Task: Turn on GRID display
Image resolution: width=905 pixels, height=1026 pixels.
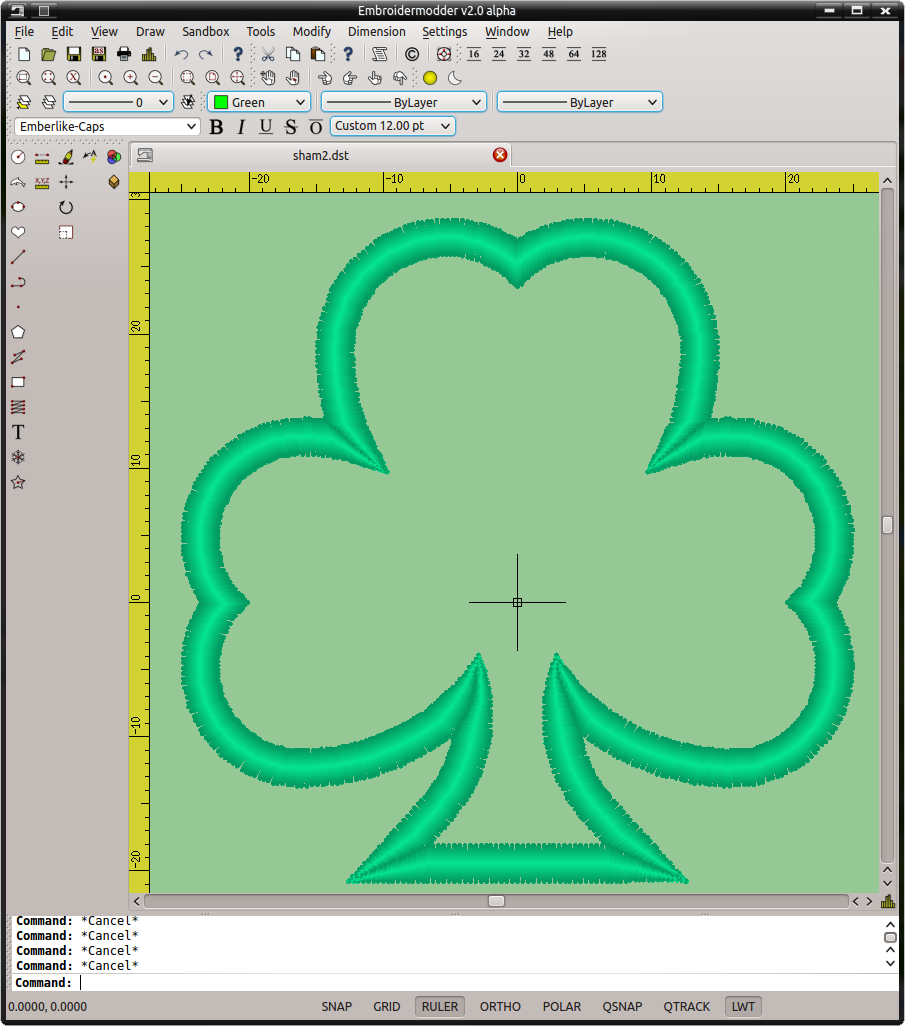Action: tap(386, 1006)
